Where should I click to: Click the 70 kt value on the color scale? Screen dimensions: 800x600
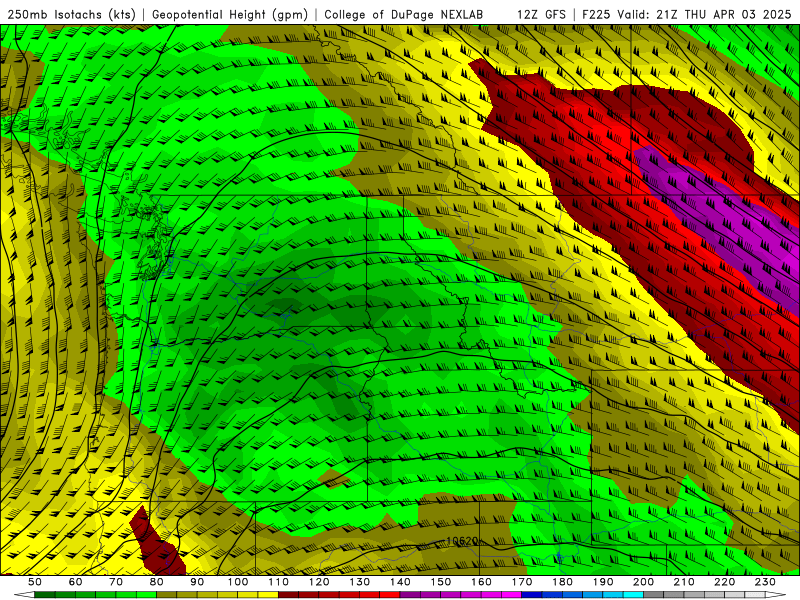pyautogui.click(x=116, y=582)
